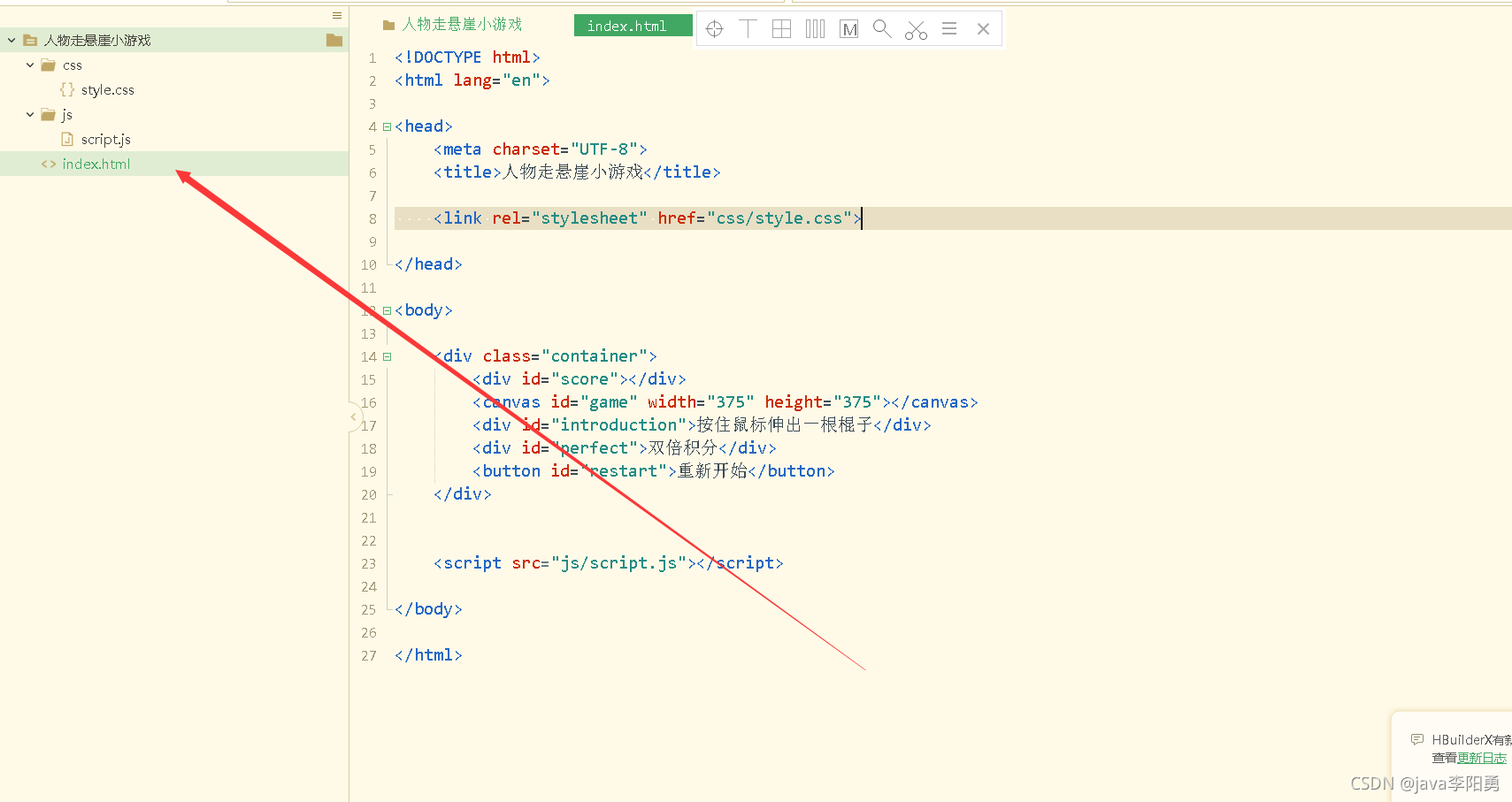Click the breadcrumb folder icon above editor

coord(388,26)
